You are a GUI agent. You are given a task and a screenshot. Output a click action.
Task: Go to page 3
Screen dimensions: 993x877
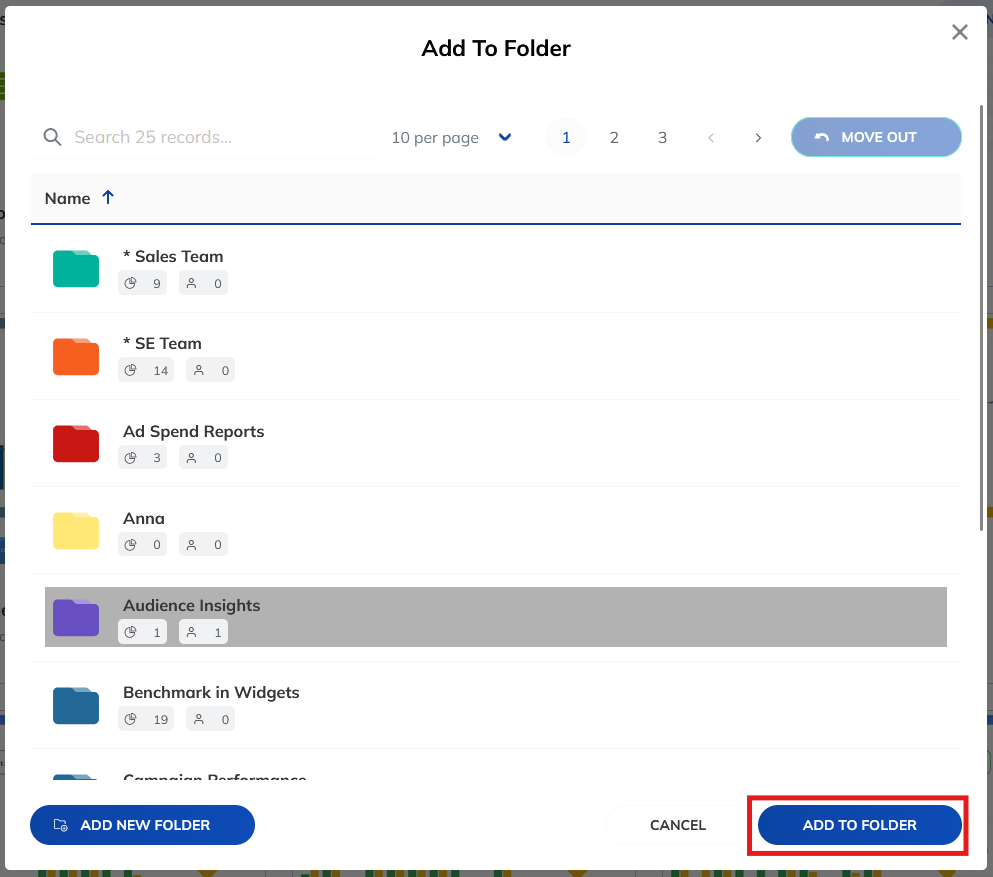tap(662, 137)
